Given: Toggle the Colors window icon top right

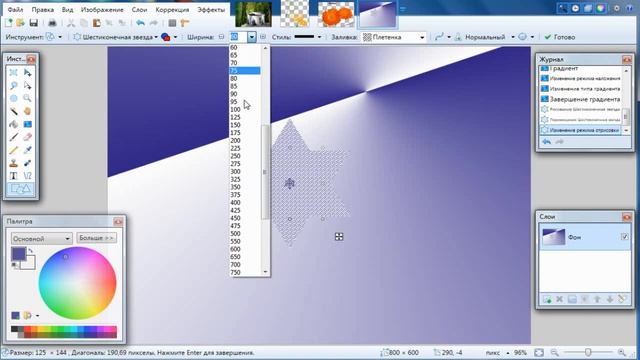Looking at the screenshot, I should pos(601,8).
